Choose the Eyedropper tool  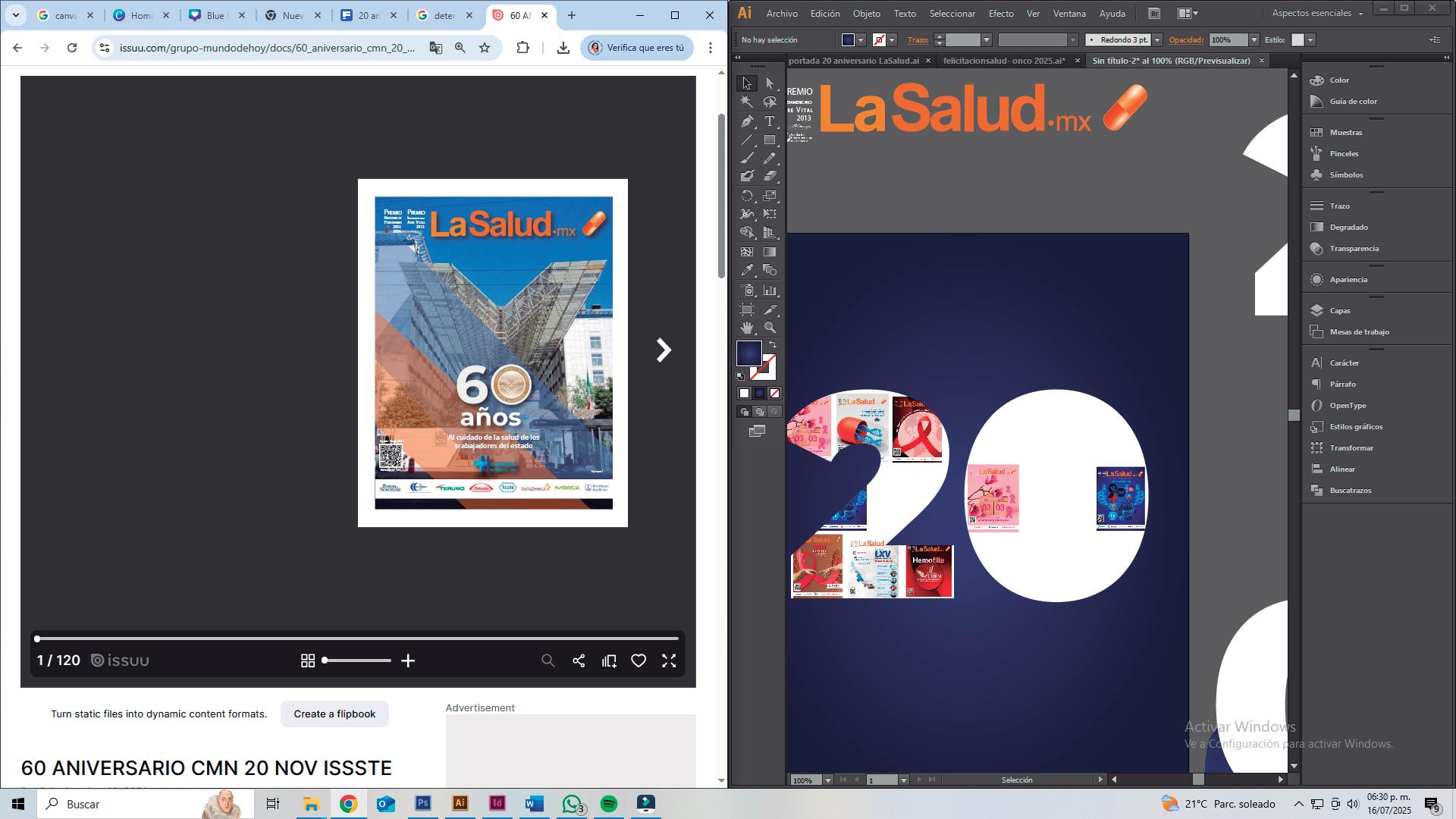[x=747, y=271]
